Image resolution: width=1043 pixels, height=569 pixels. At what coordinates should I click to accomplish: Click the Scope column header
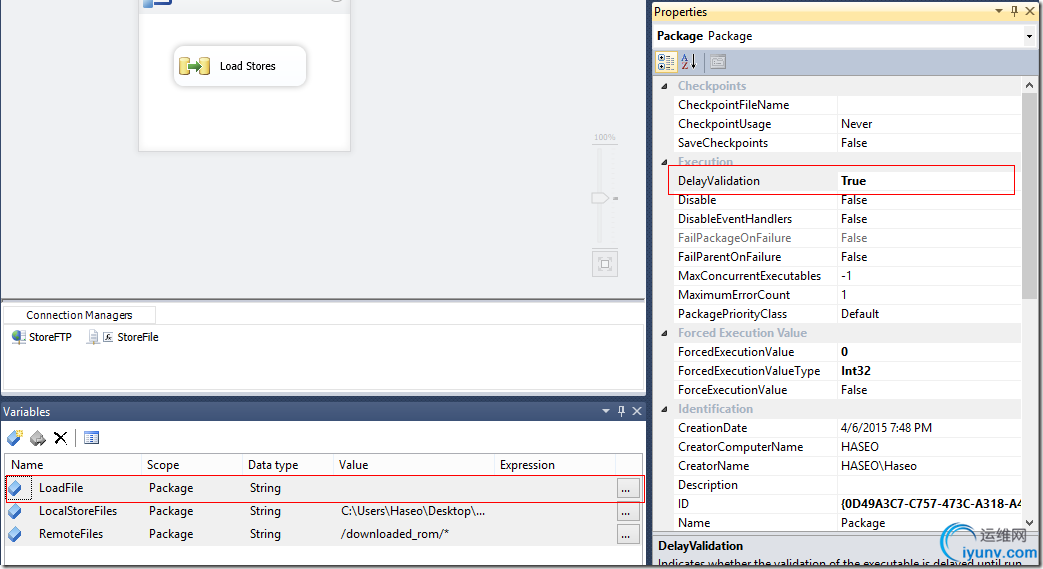click(x=192, y=465)
